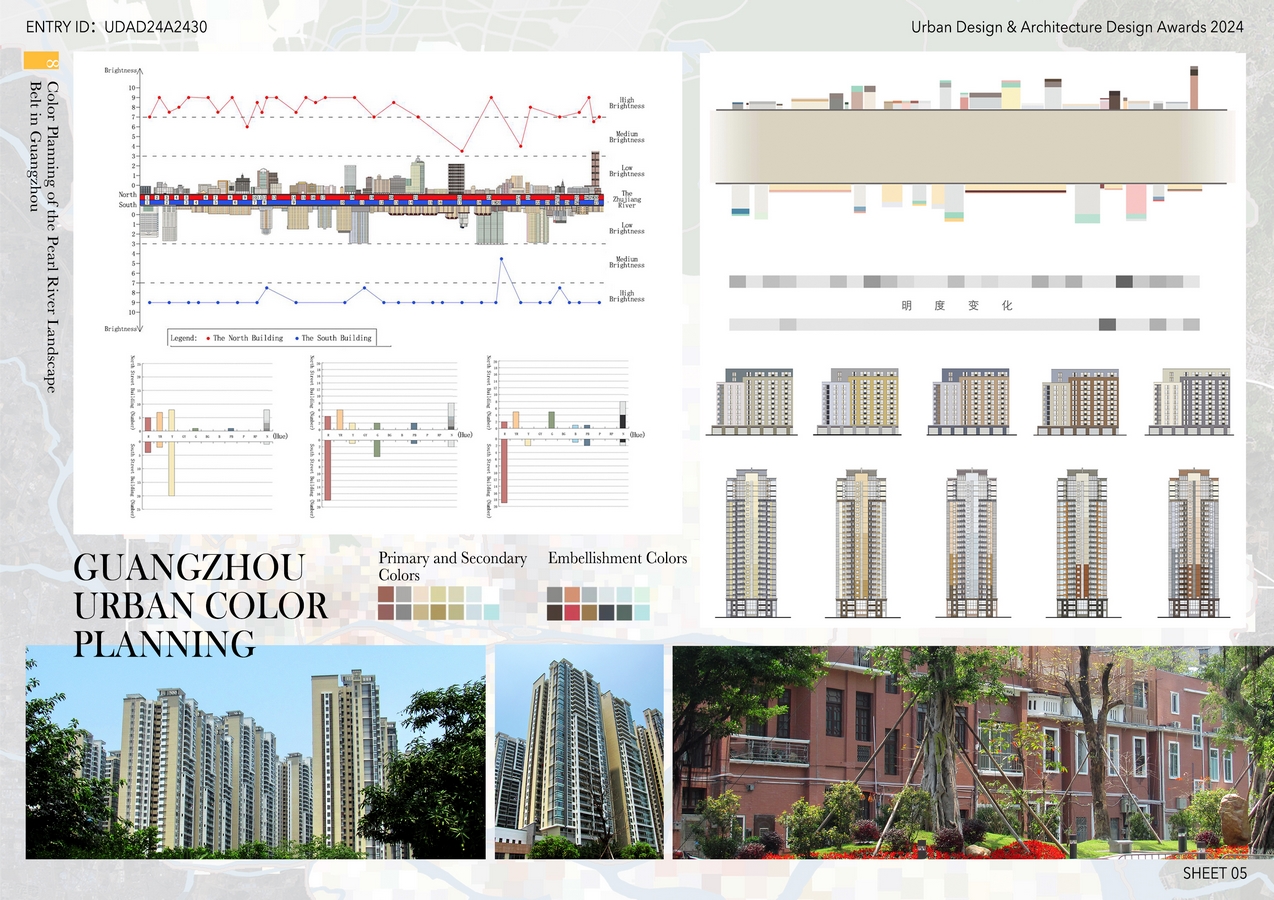Click the Embellishment Colors heading
The width and height of the screenshot is (1274, 900).
tap(617, 558)
